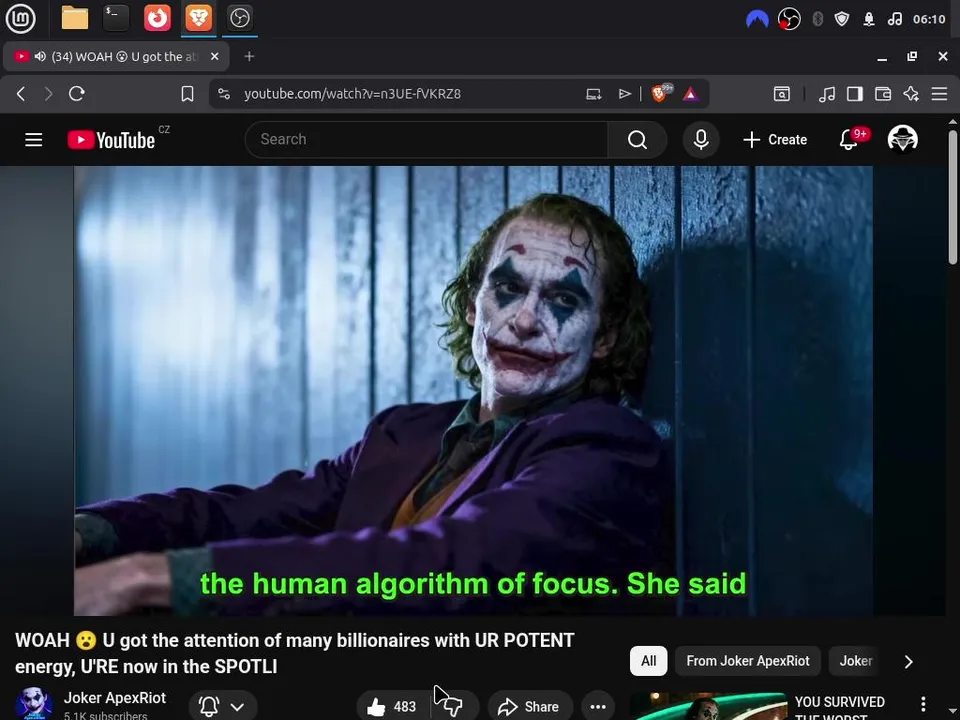Click the Joker video player
Viewport: 960px width, 720px height.
pyautogui.click(x=473, y=391)
